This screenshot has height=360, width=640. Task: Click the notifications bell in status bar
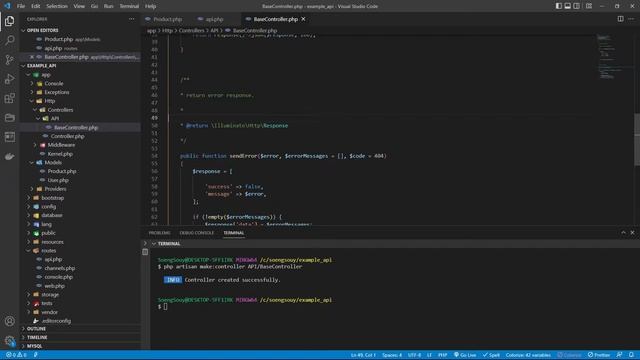[x=631, y=355]
